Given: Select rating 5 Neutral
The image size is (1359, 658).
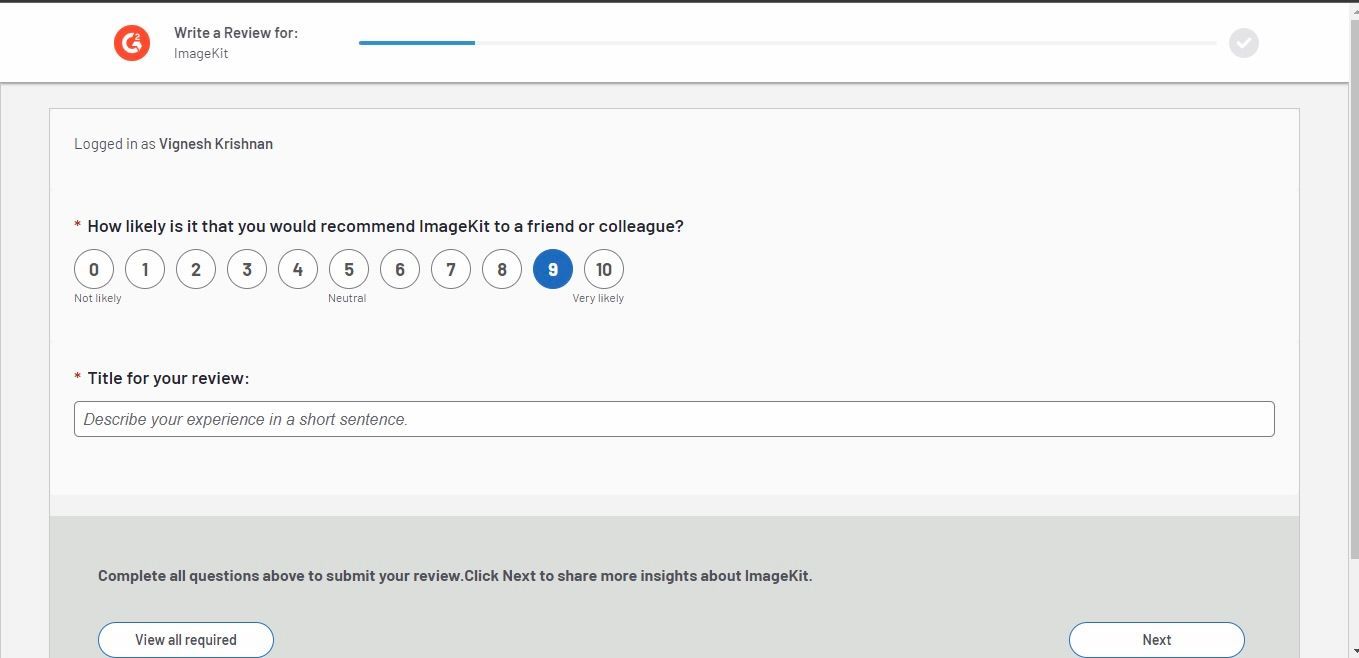Looking at the screenshot, I should (x=349, y=269).
